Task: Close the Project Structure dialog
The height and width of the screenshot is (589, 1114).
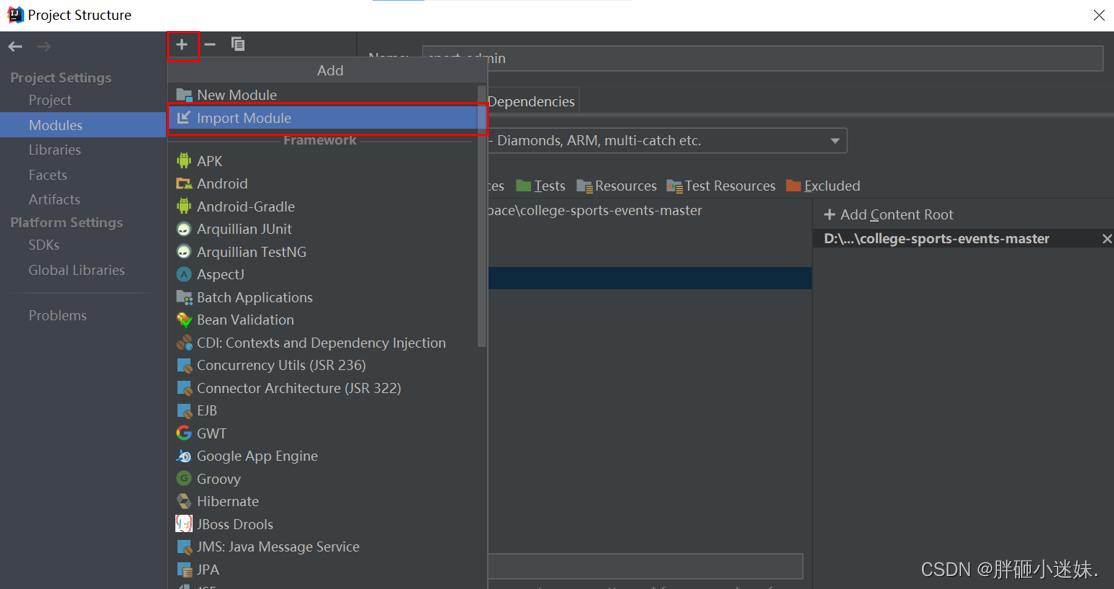Action: click(1098, 16)
